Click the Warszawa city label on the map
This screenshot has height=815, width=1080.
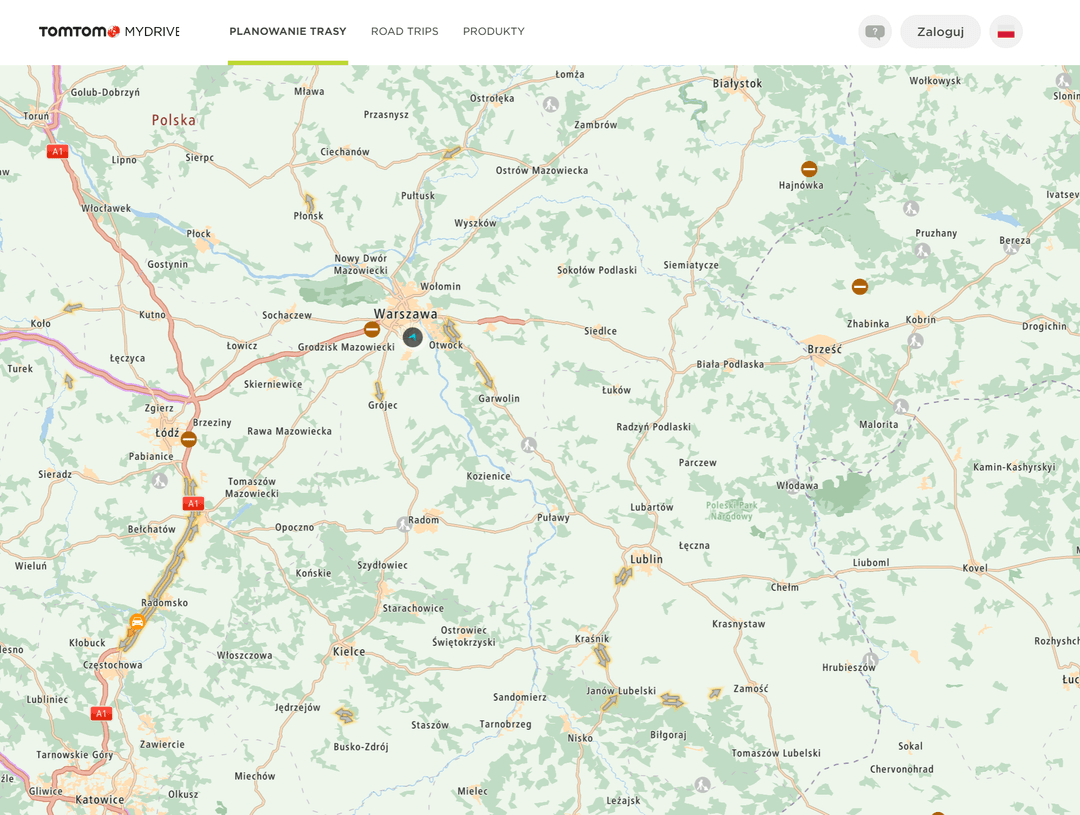(406, 313)
